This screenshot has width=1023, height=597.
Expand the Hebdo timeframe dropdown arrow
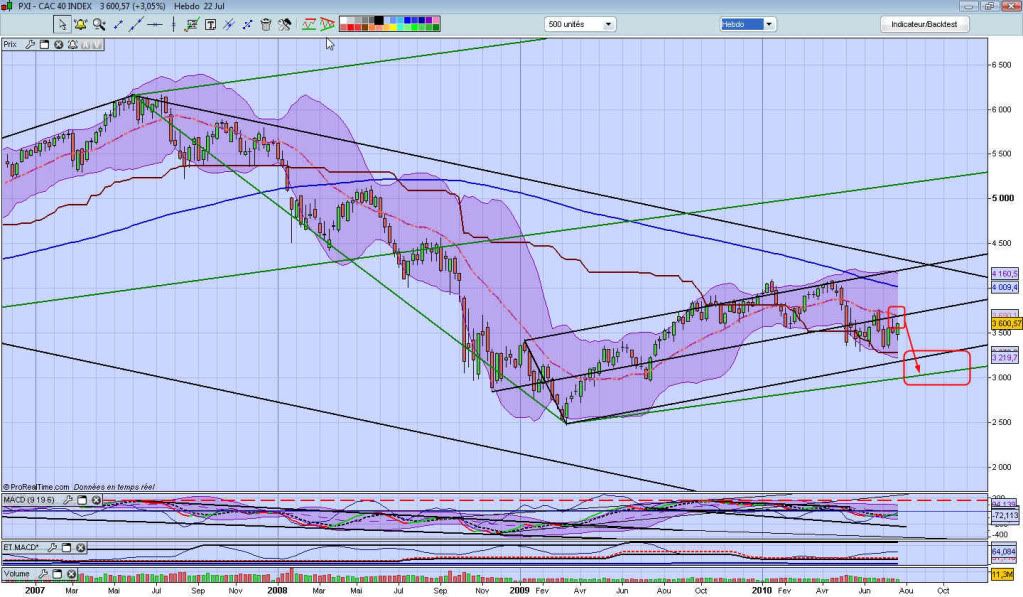[769, 24]
